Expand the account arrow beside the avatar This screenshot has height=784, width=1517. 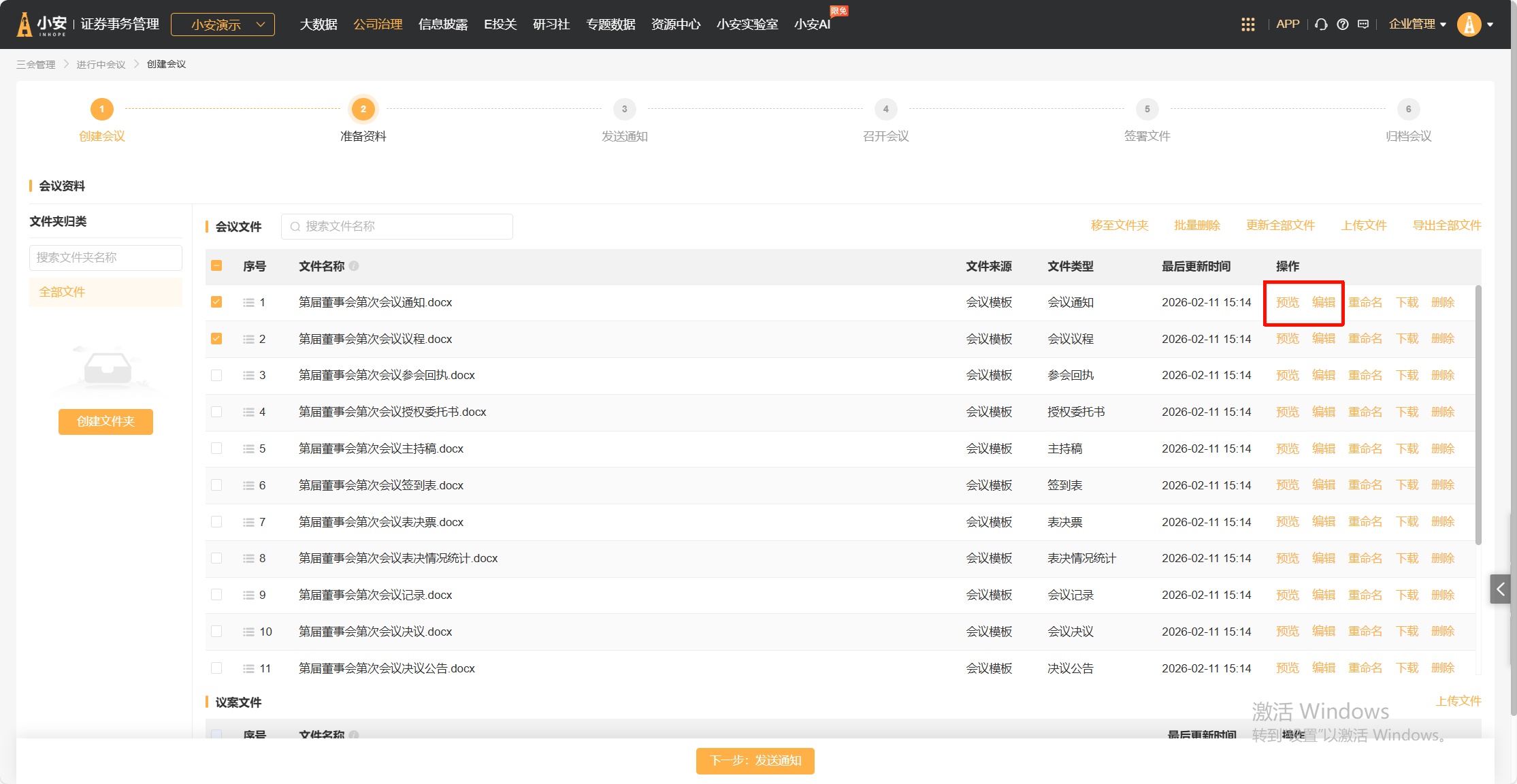pos(1490,24)
